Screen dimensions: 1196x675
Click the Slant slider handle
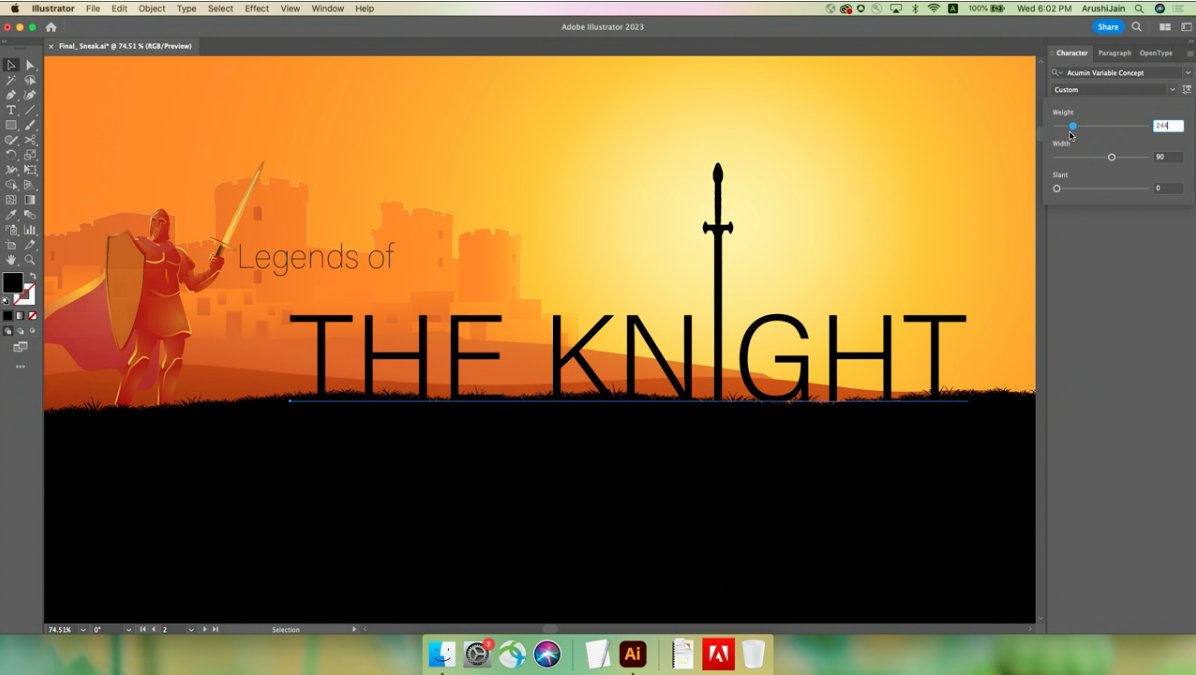click(x=1056, y=188)
